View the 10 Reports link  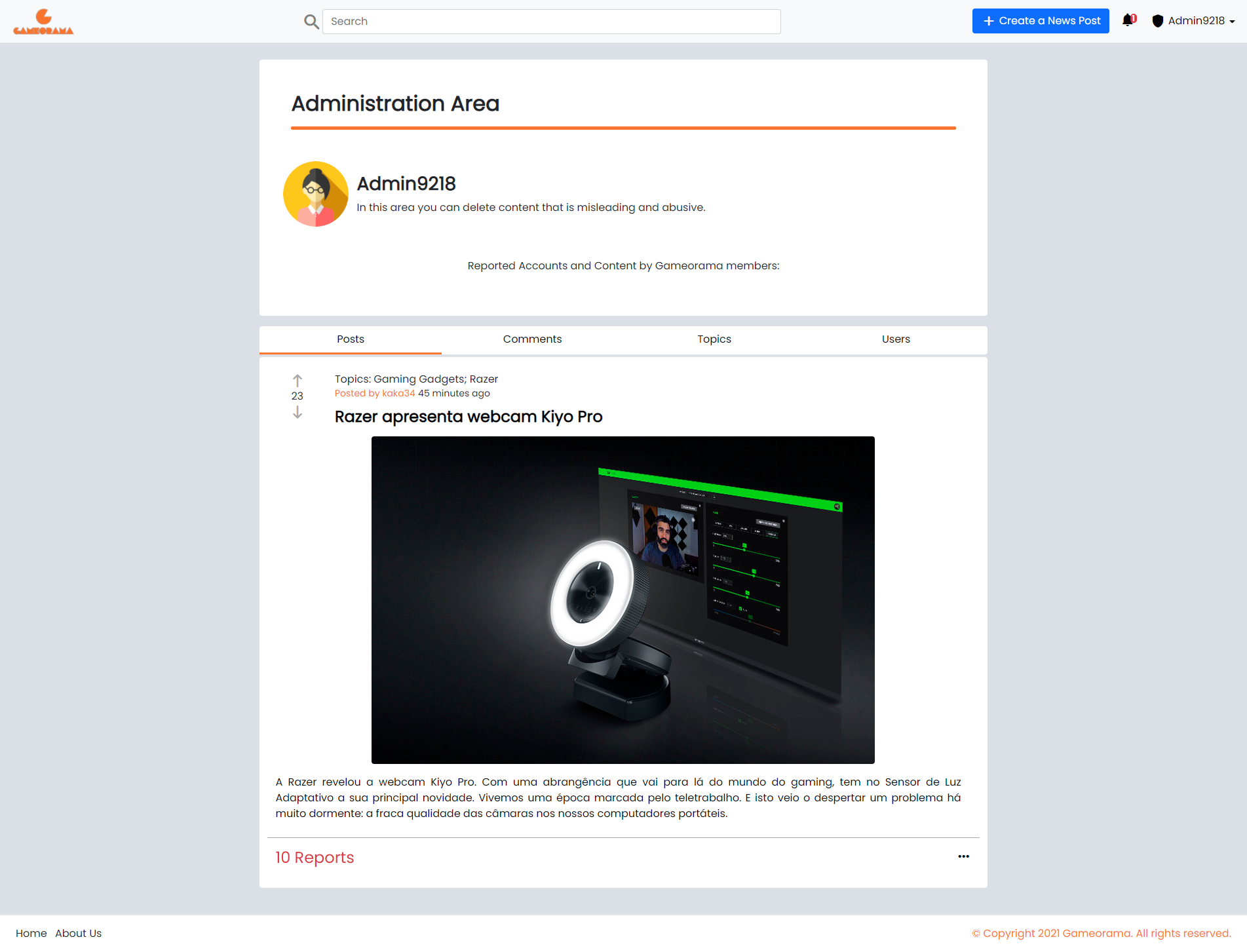click(x=315, y=858)
